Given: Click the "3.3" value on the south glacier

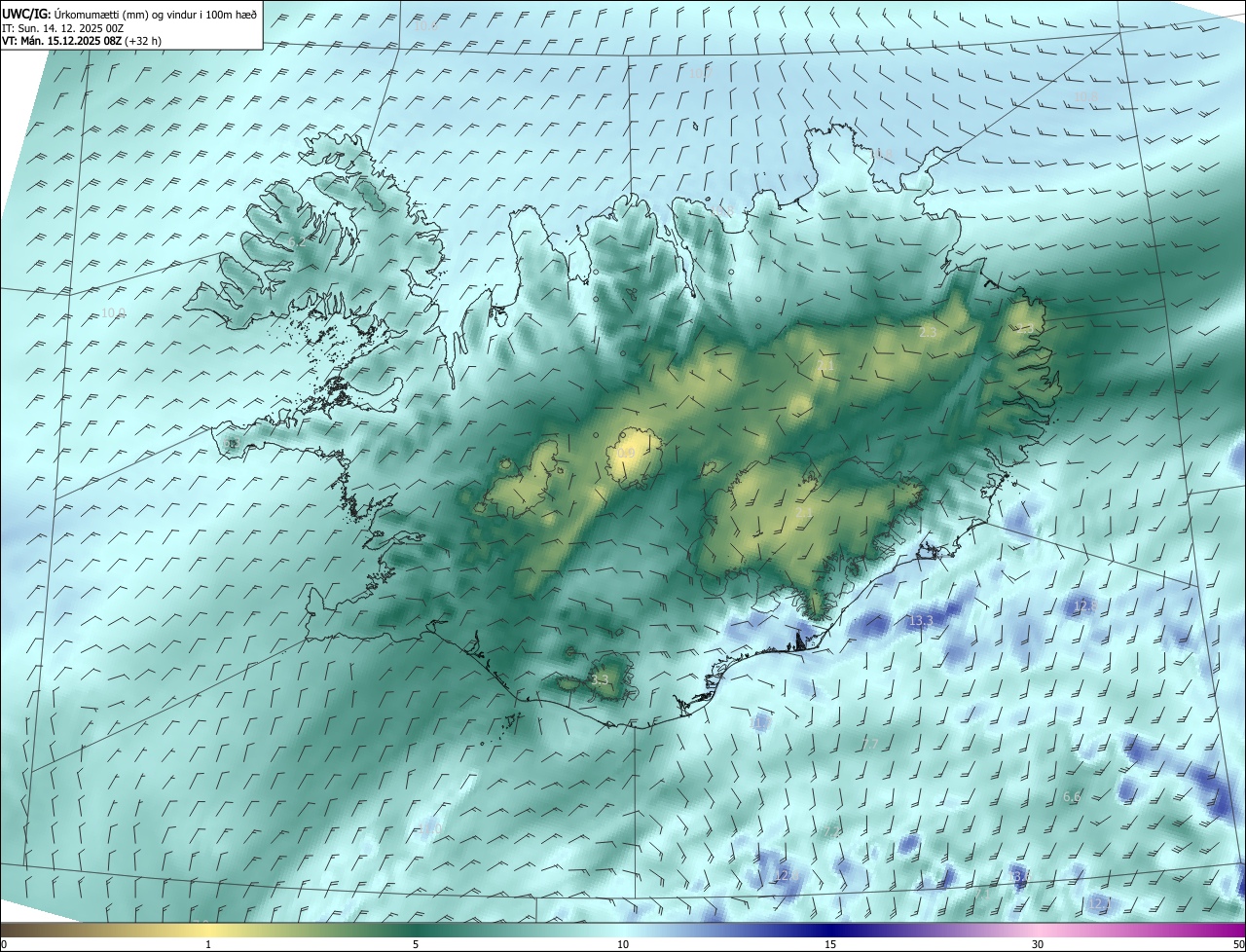Looking at the screenshot, I should click(600, 680).
